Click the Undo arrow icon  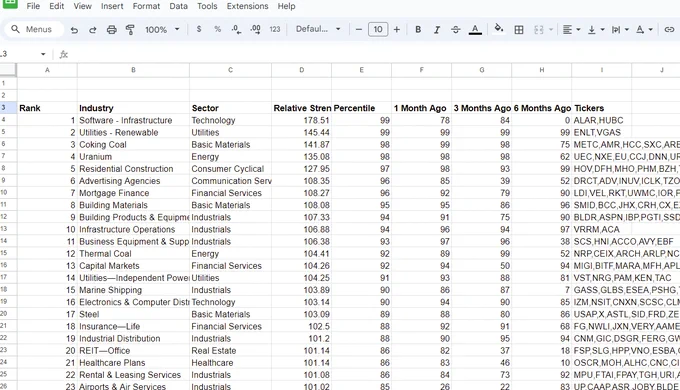(x=74, y=29)
